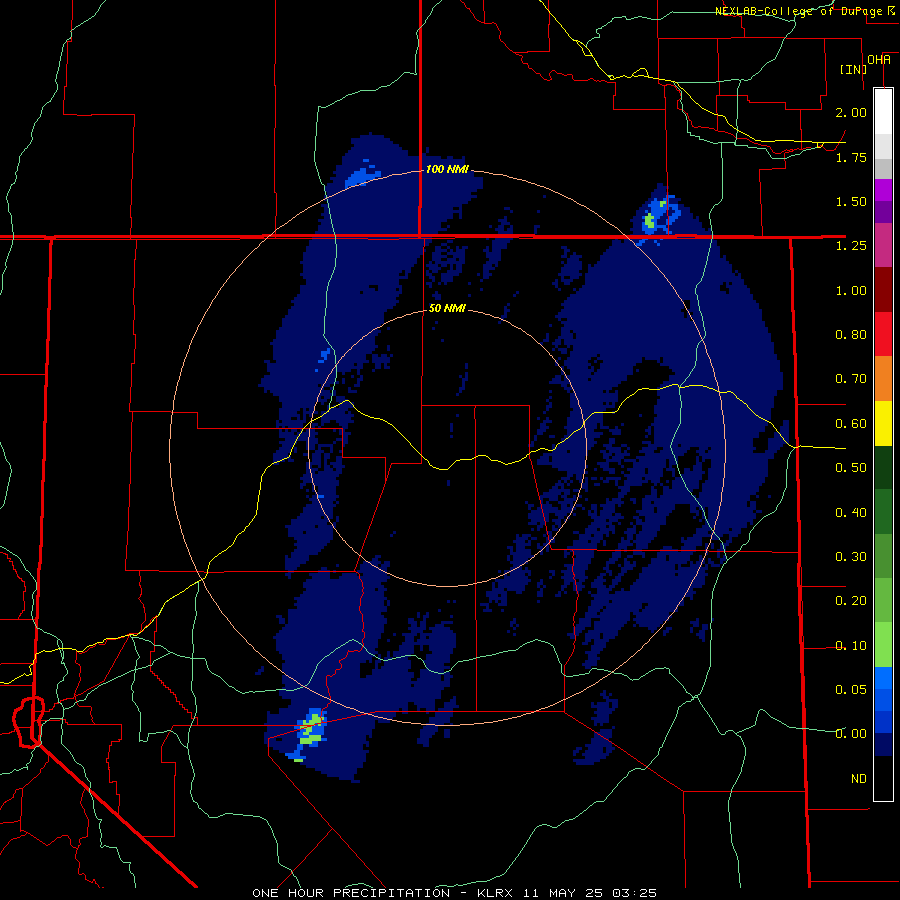
Task: Click the 100 NMI range ring label
Action: (x=447, y=169)
